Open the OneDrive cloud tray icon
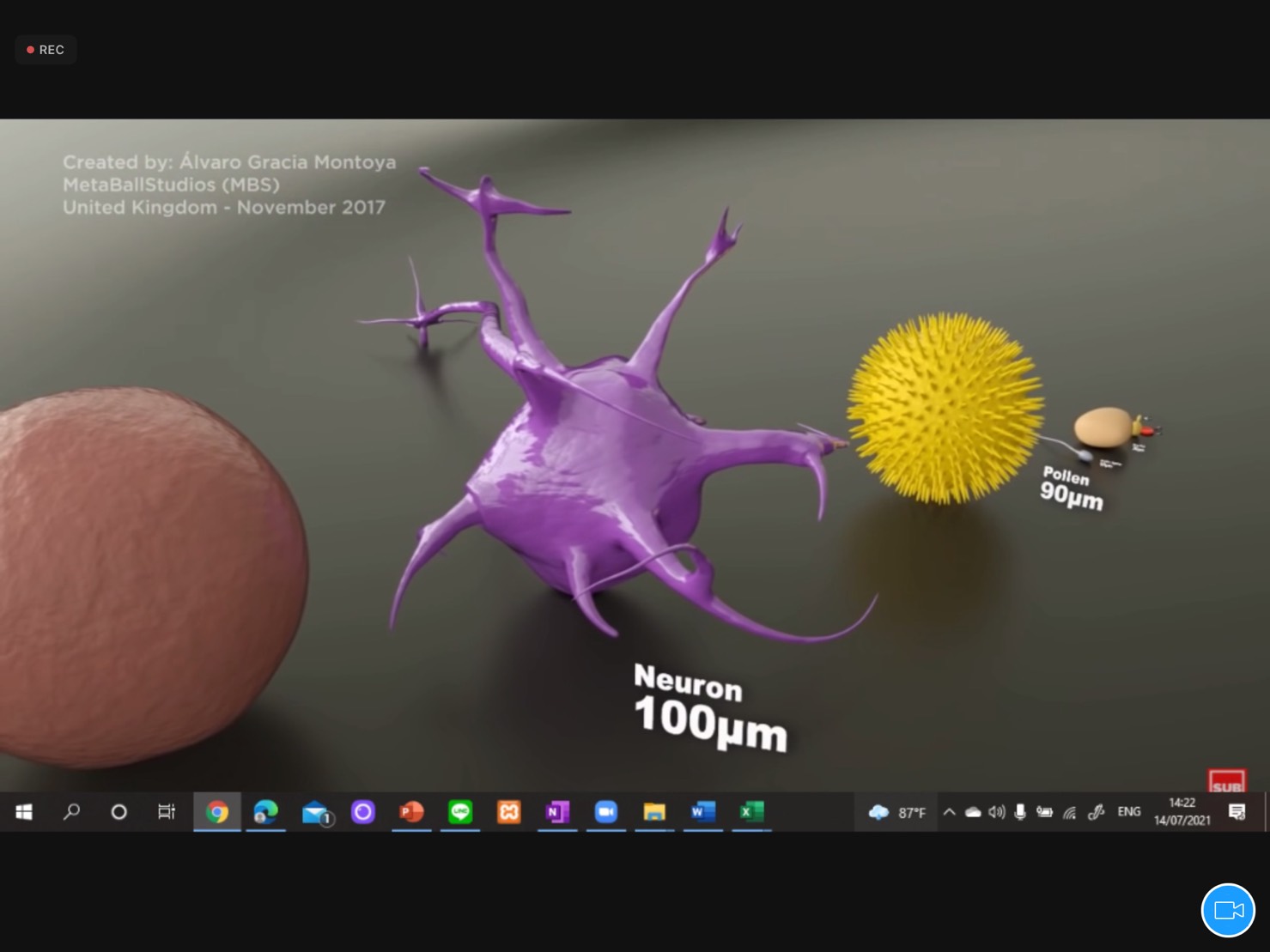The width and height of the screenshot is (1270, 952). click(x=973, y=811)
